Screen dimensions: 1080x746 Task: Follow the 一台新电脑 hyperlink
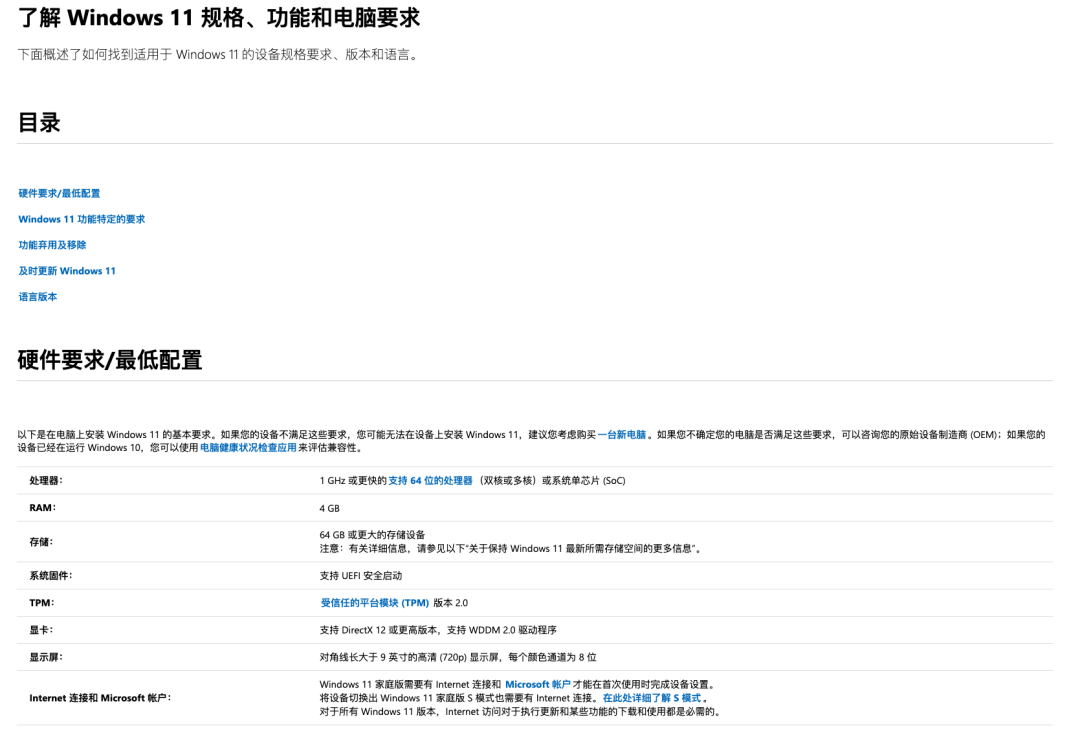pos(621,435)
